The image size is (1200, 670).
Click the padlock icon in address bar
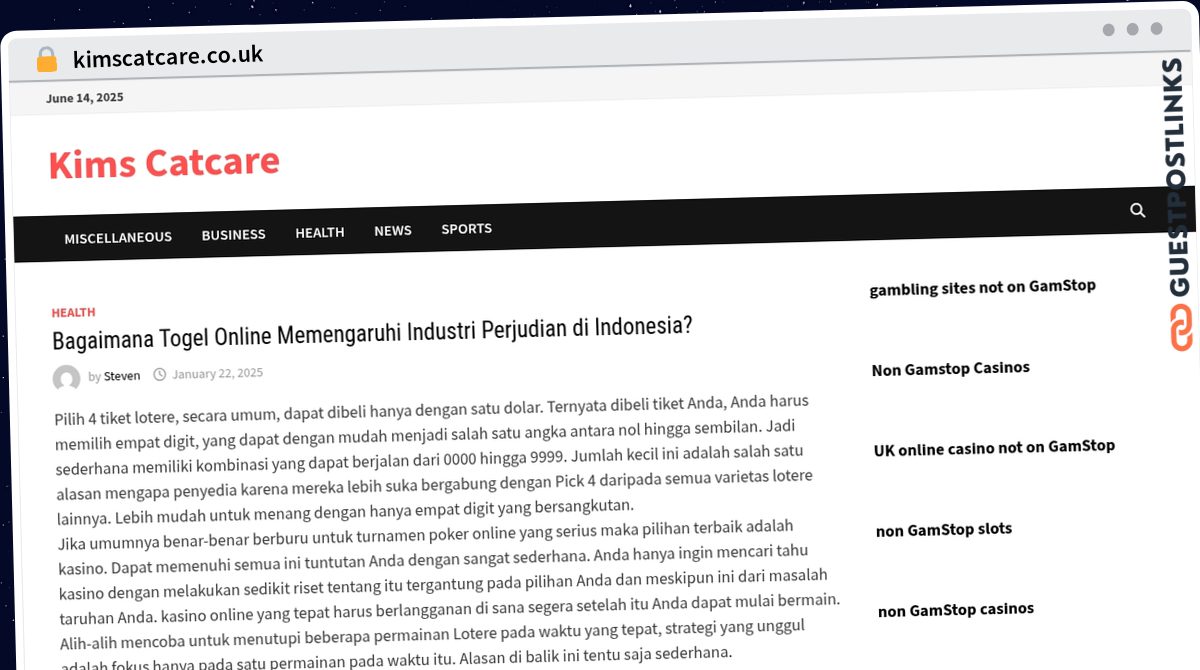point(46,59)
